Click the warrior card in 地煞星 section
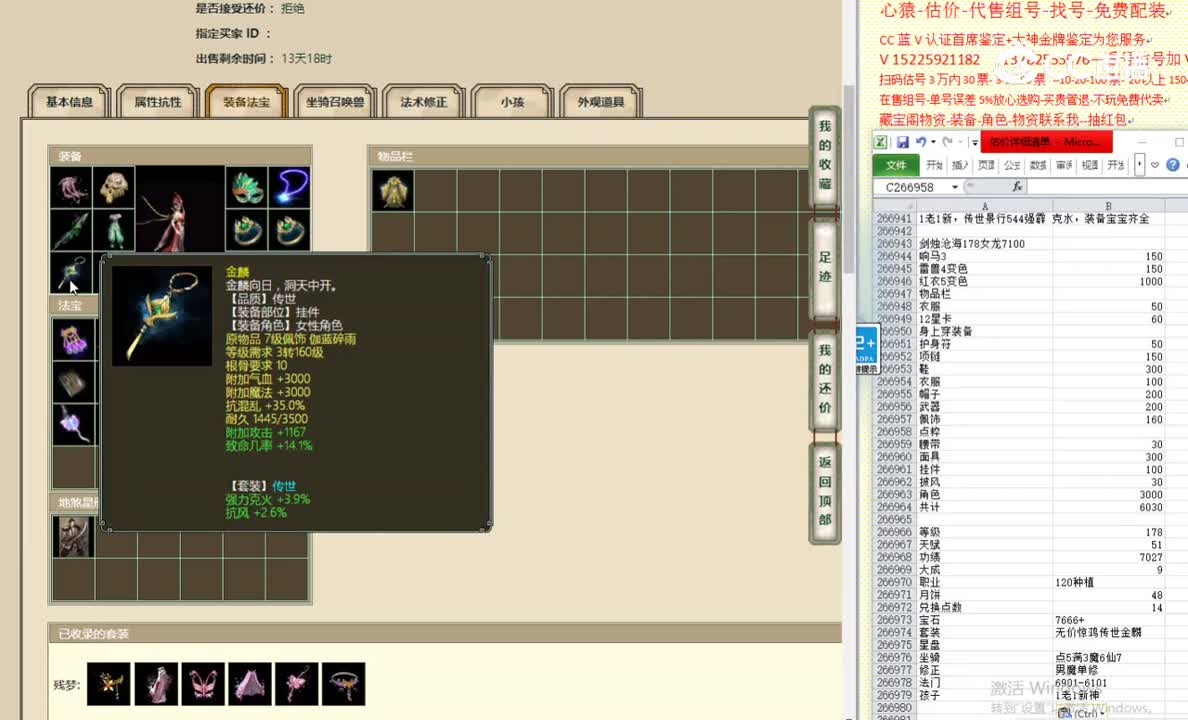 [73, 536]
